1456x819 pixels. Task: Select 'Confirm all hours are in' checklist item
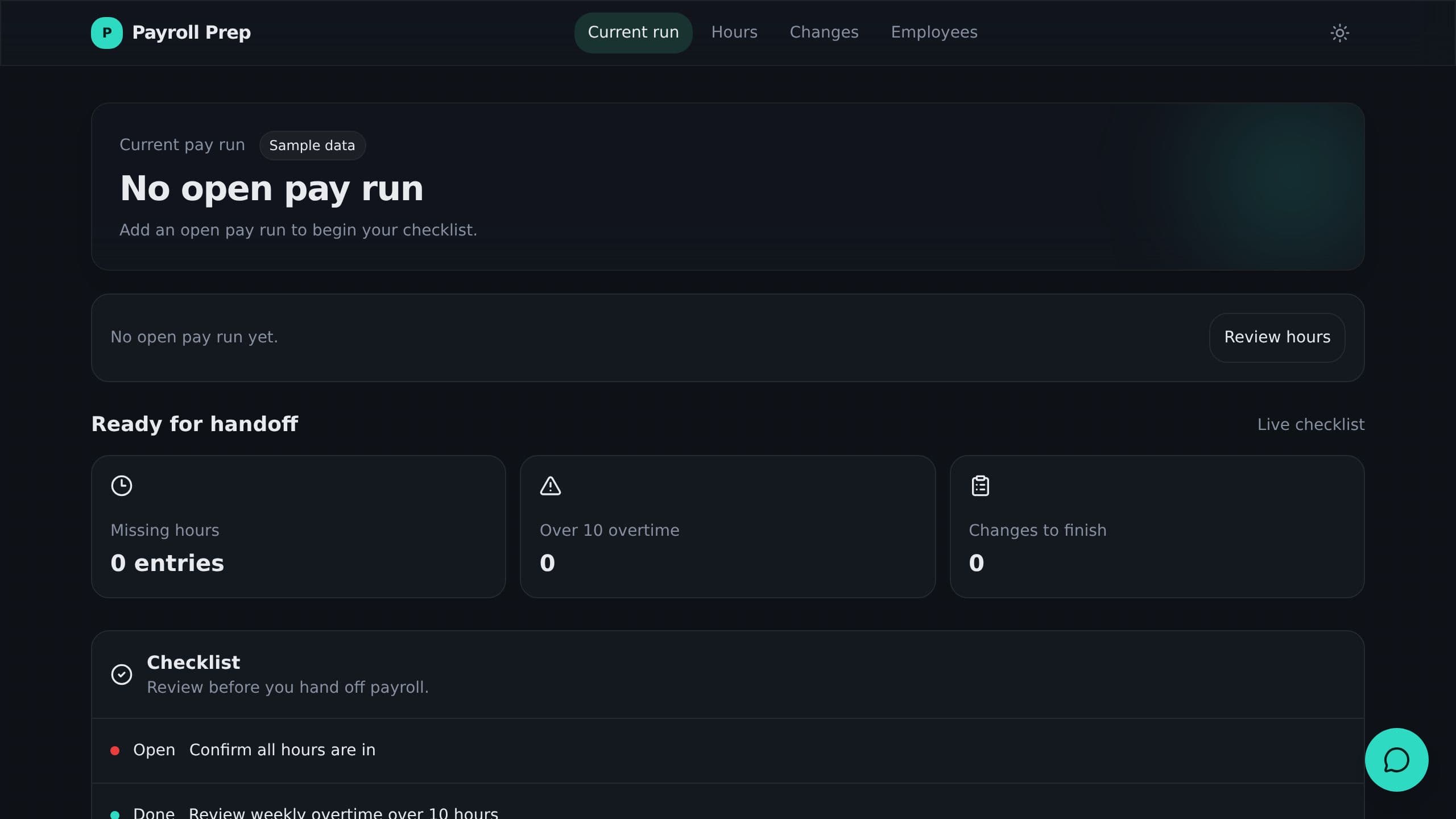(x=728, y=751)
